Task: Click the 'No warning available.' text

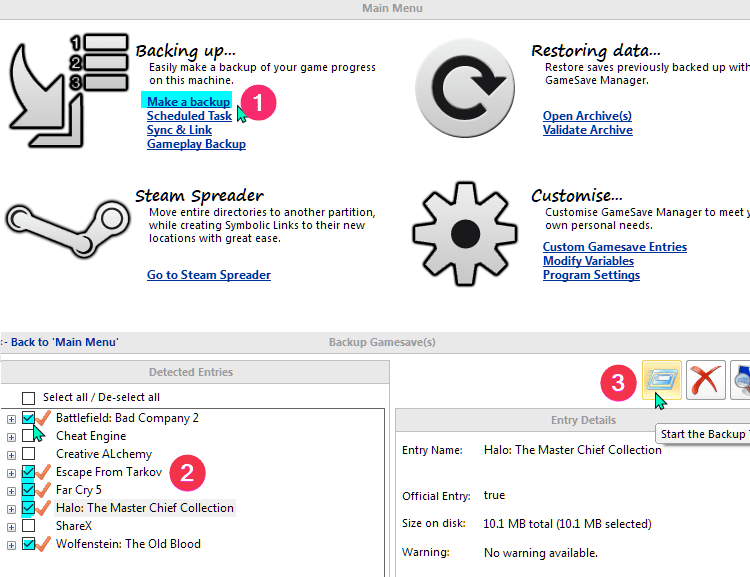Action: pos(541,553)
